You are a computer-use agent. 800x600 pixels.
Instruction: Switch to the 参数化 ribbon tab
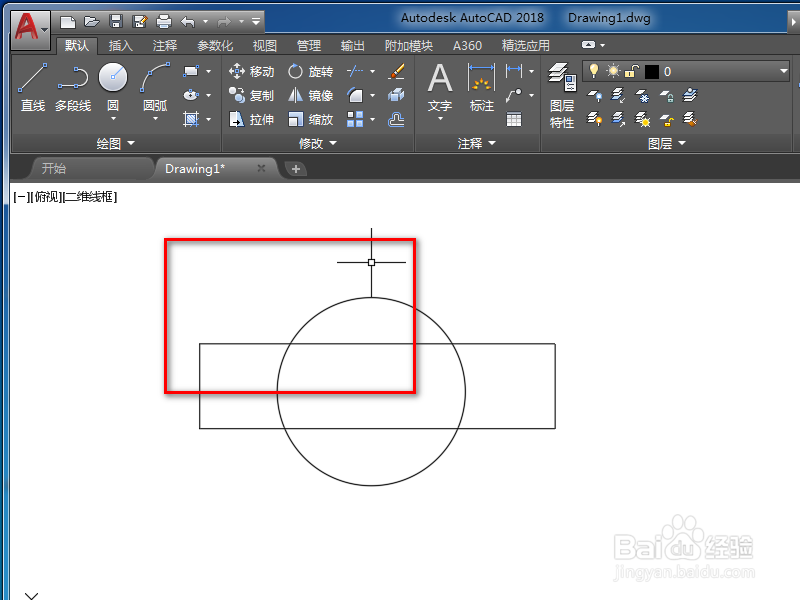pos(215,45)
